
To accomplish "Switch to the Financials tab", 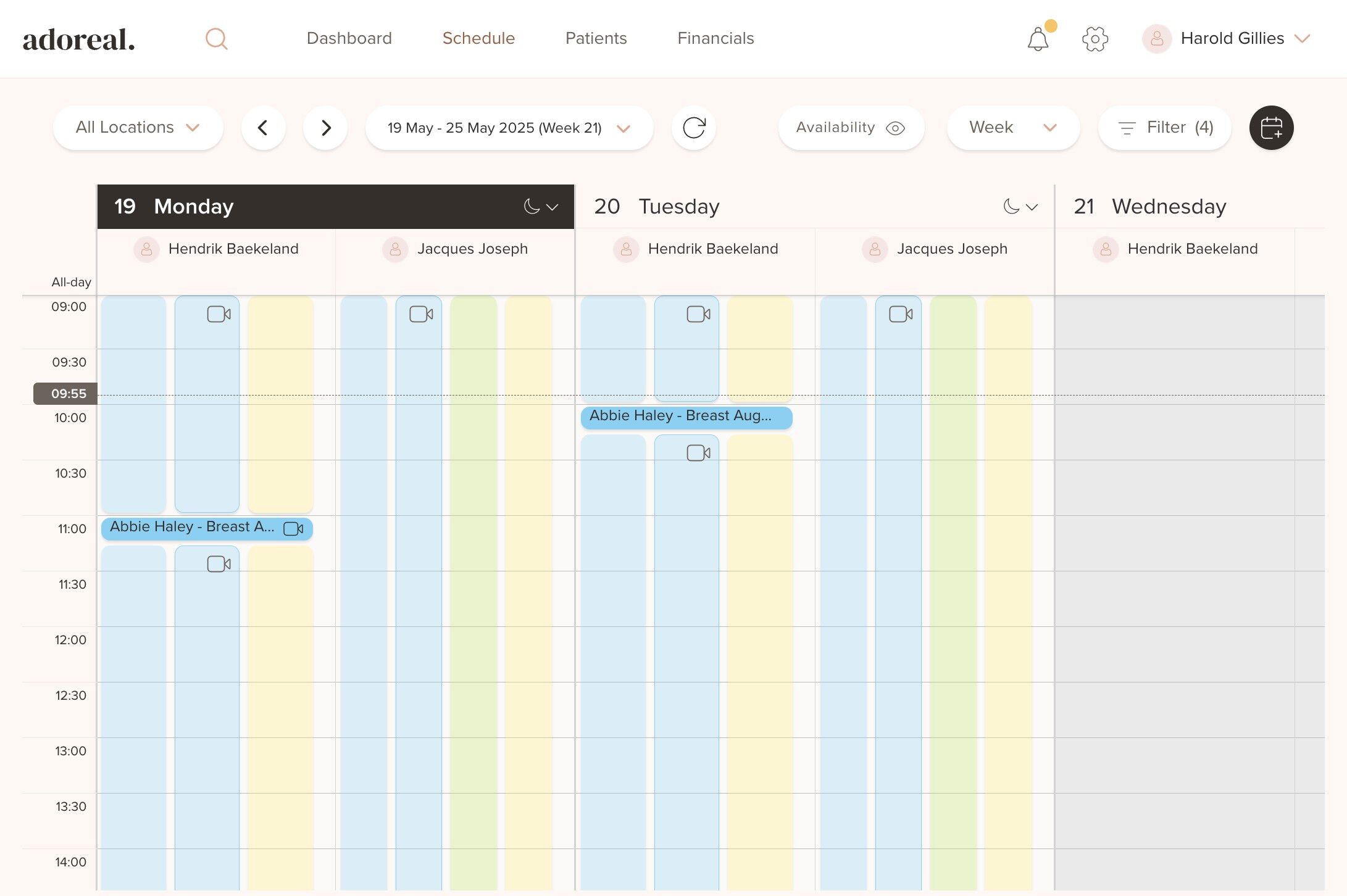I will (x=715, y=38).
